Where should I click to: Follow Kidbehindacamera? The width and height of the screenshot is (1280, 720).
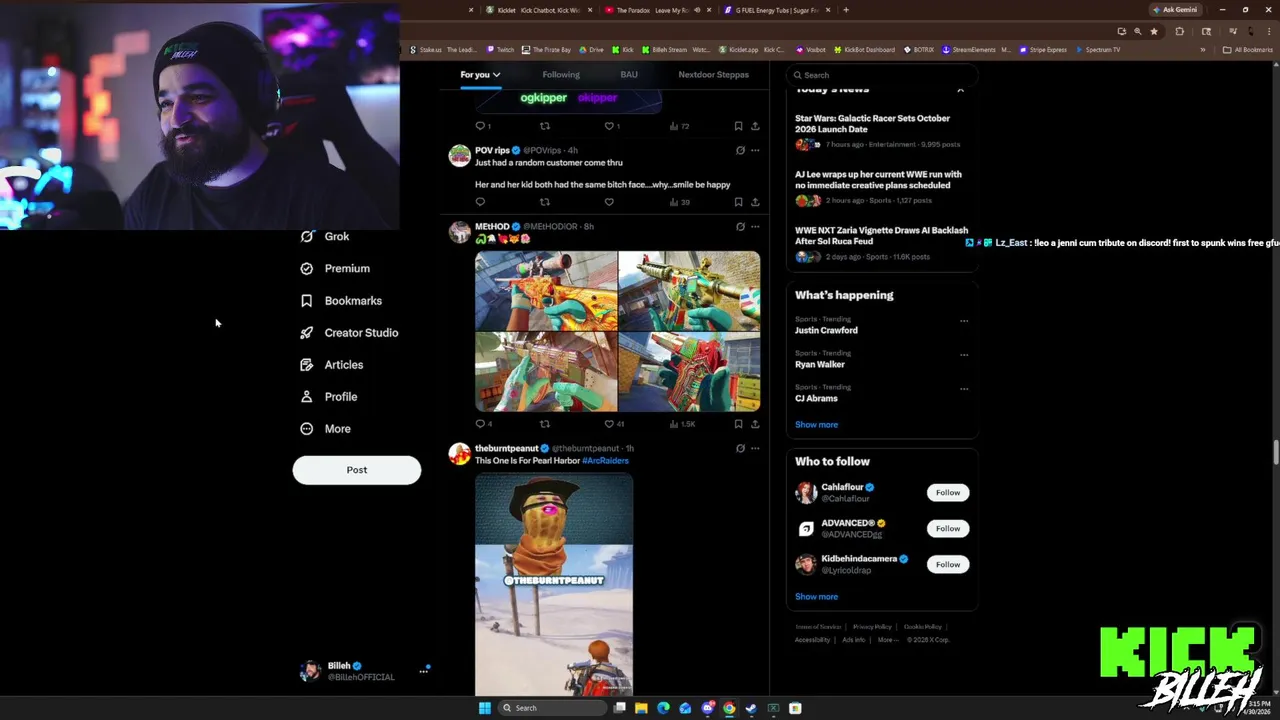[948, 565]
